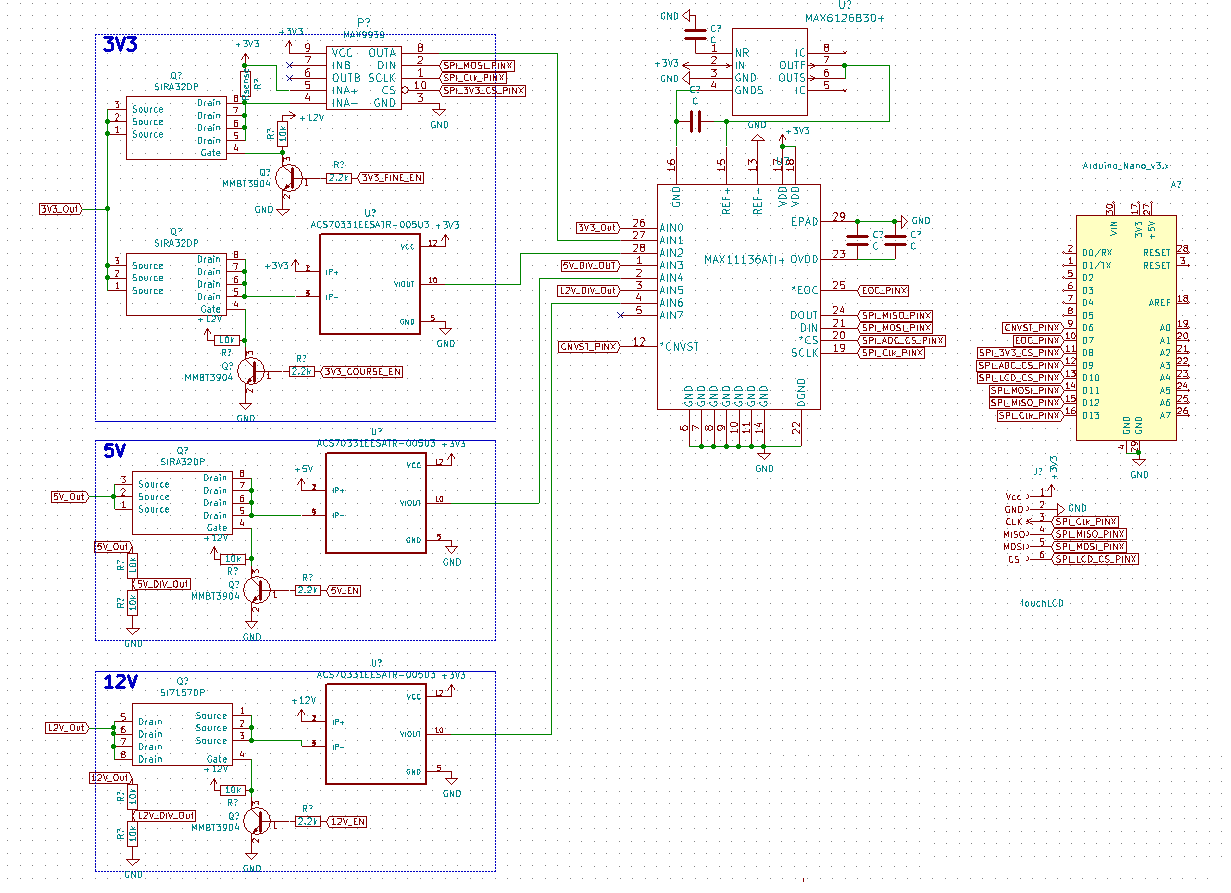This screenshot has width=1231, height=893.
Task: Click the 3V3_FINE_EN net label
Action: tap(391, 178)
